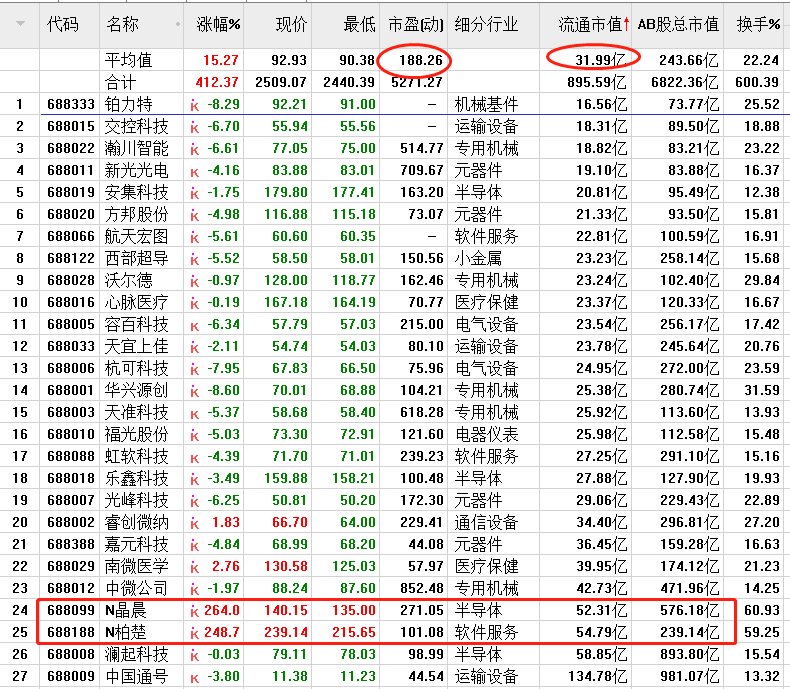Click the K icon in 嘉元科技 row
The height and width of the screenshot is (689, 790).
194,546
